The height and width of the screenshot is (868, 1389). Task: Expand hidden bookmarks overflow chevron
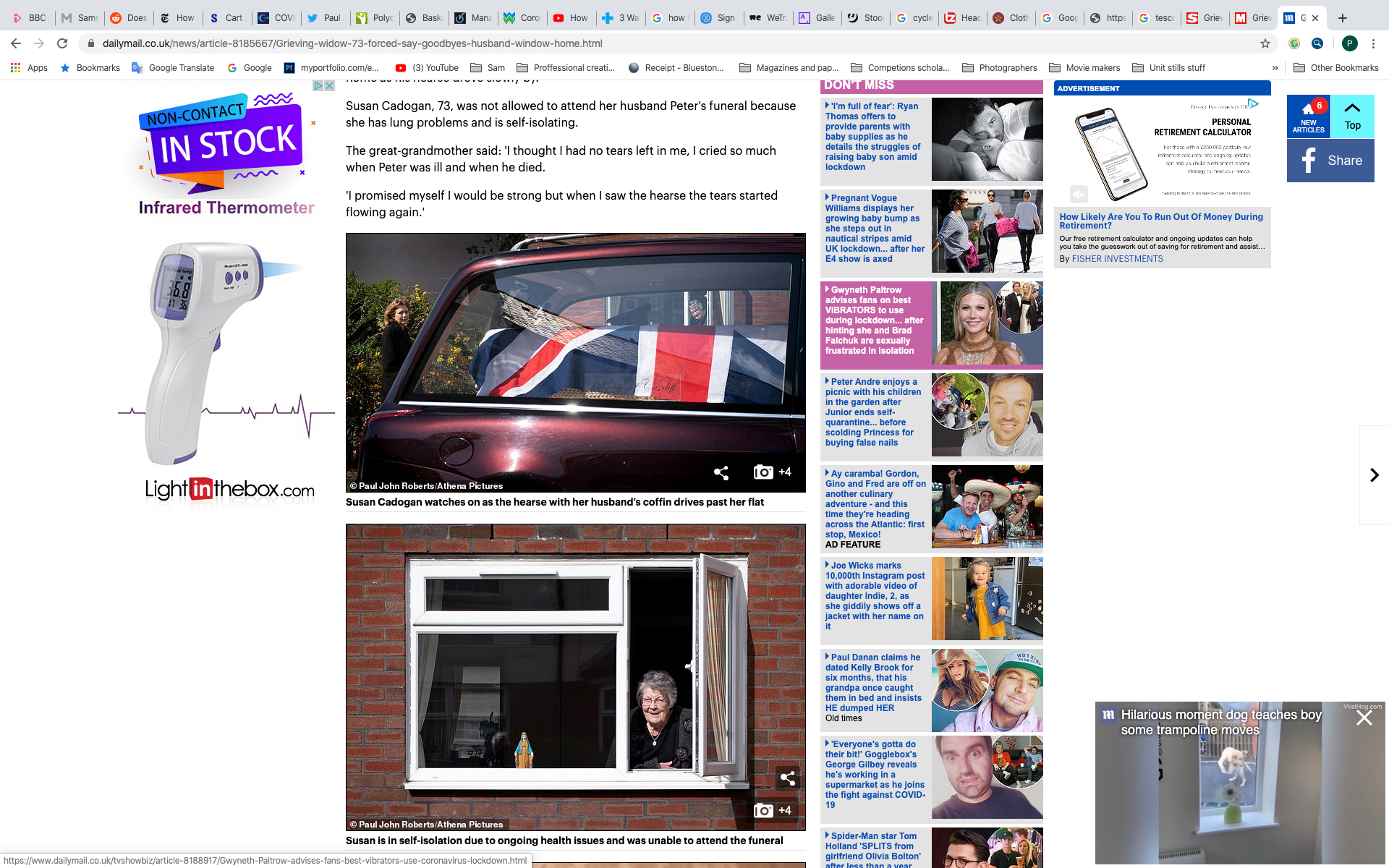click(1275, 68)
